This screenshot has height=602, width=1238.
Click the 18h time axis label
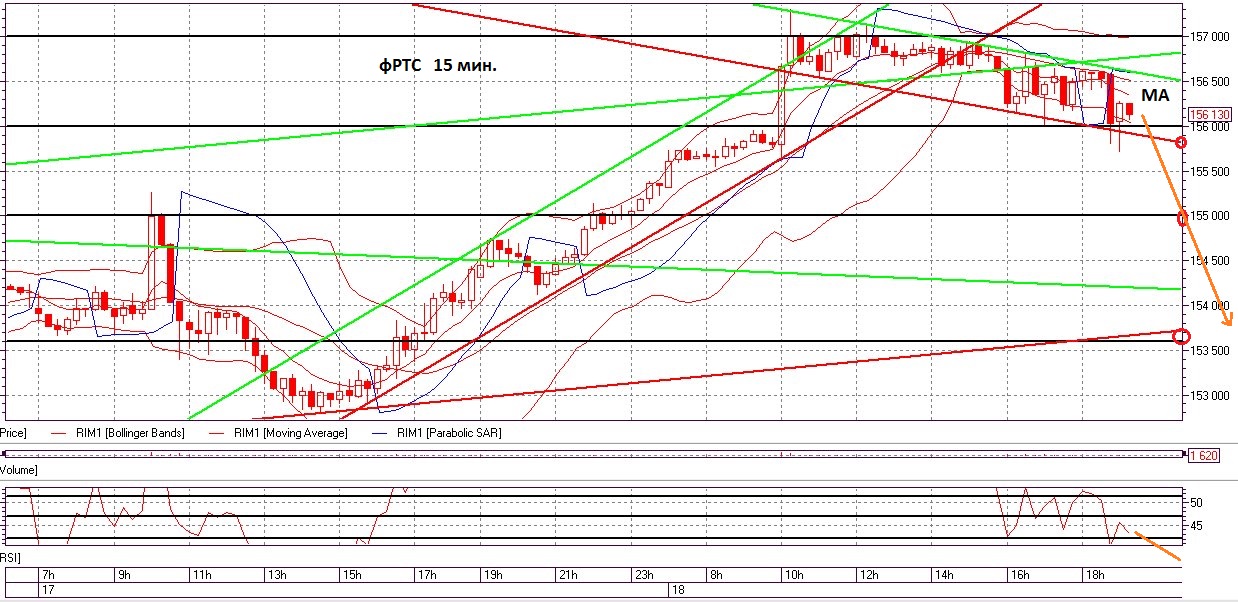tap(1096, 576)
